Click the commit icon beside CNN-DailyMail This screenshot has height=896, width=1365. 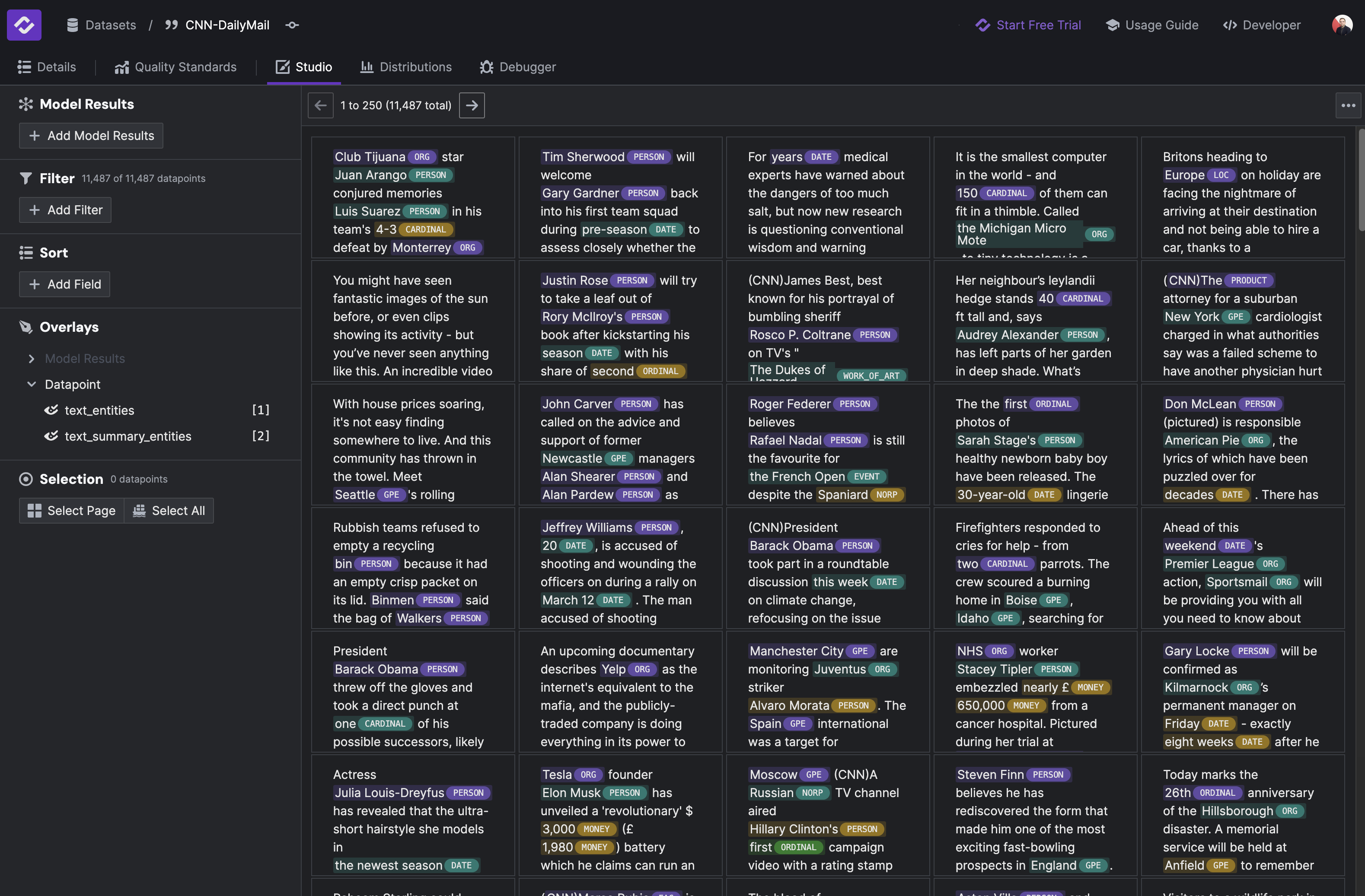click(x=292, y=25)
